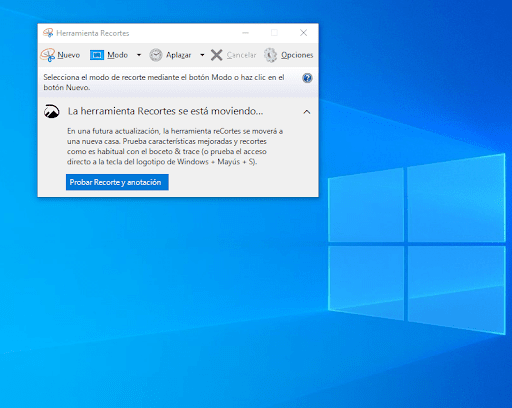The width and height of the screenshot is (512, 408).
Task: Click the Cancelar X icon
Action: (216, 55)
